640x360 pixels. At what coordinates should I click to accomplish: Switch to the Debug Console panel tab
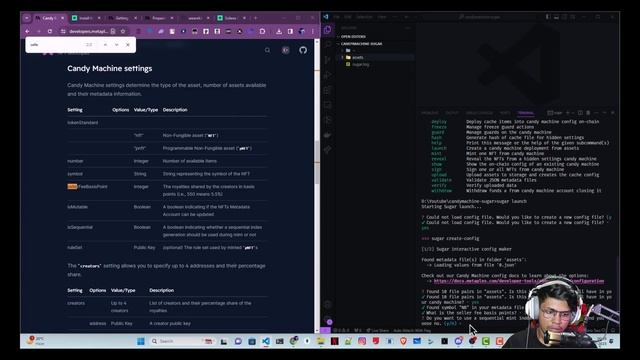click(x=480, y=113)
